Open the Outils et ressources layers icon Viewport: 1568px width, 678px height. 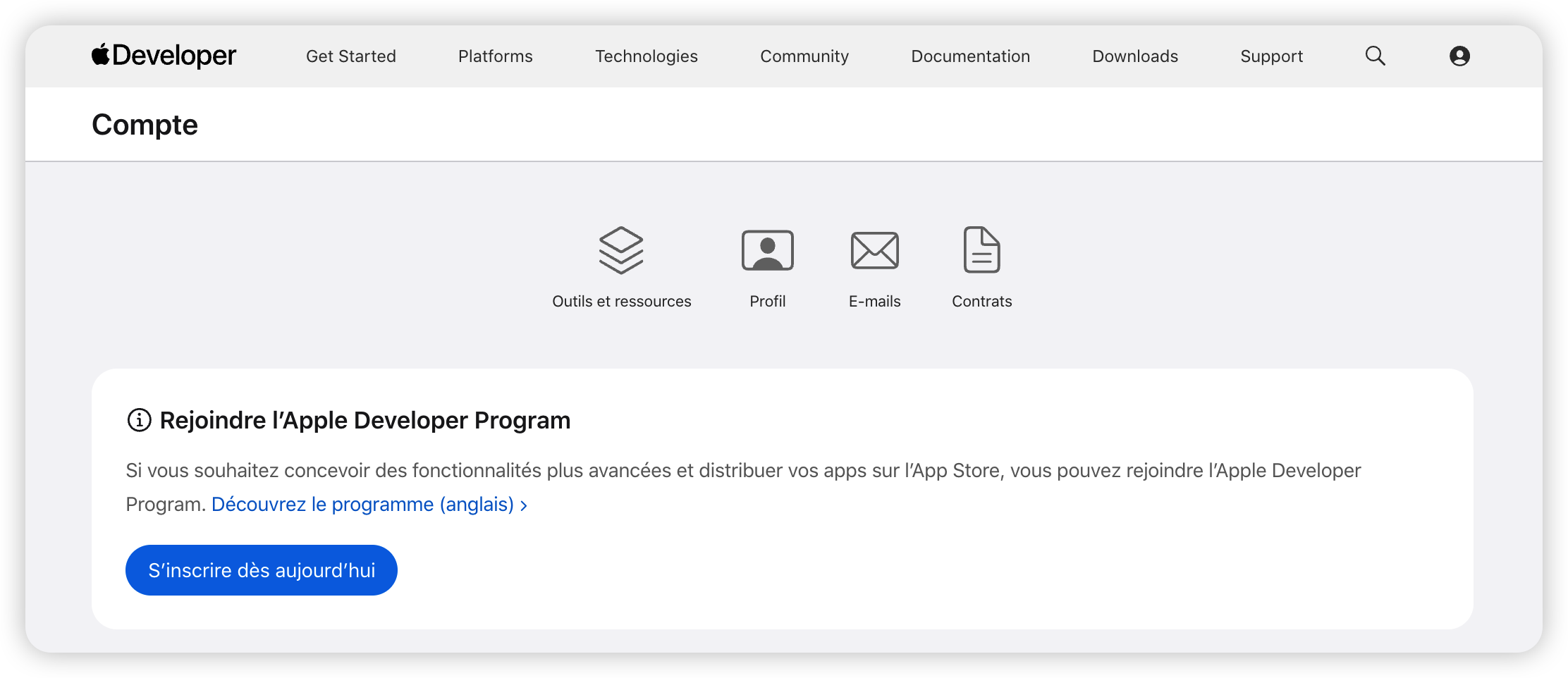coord(621,250)
